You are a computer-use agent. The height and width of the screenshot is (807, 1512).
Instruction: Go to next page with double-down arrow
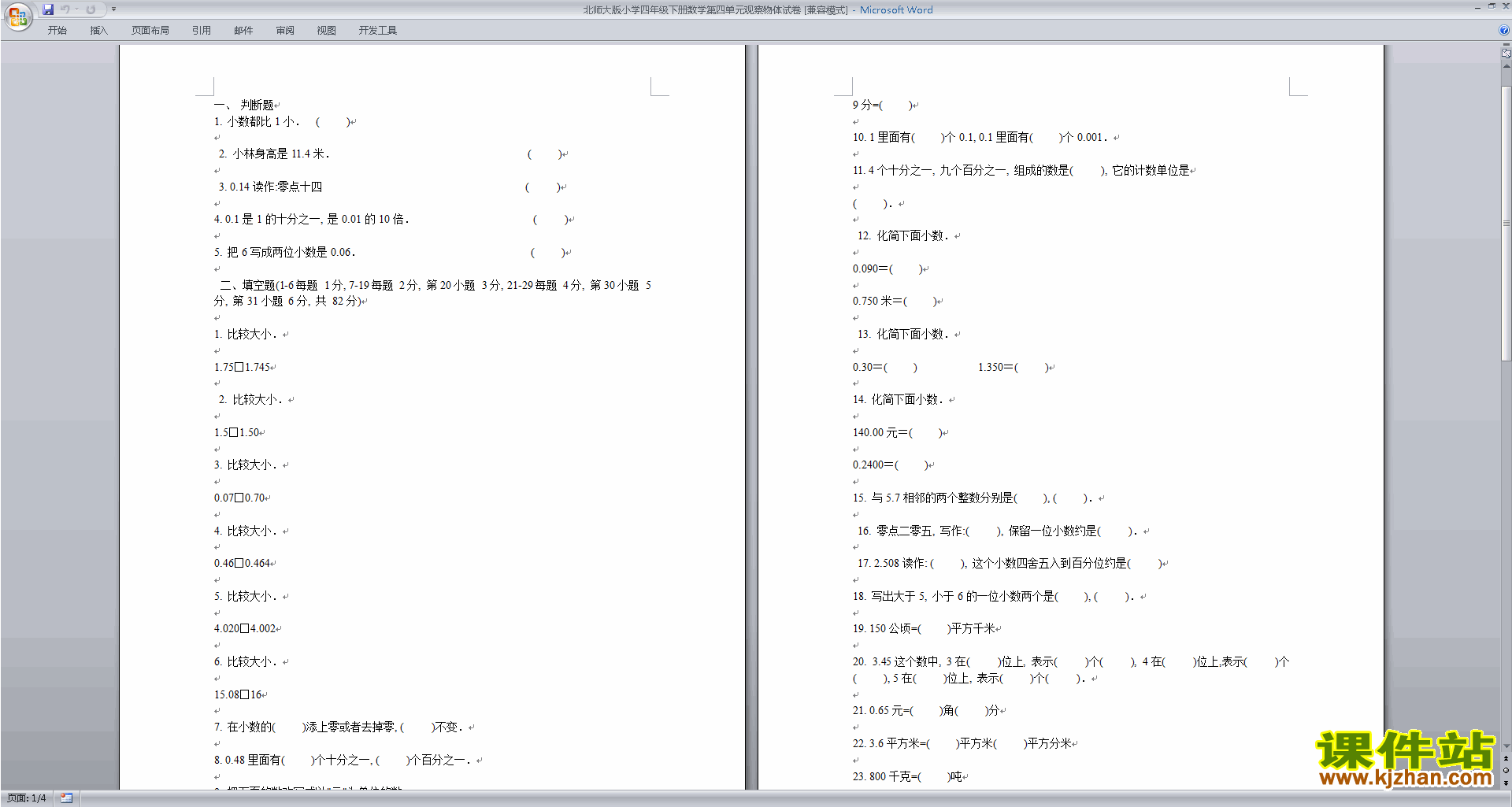coord(1506,783)
